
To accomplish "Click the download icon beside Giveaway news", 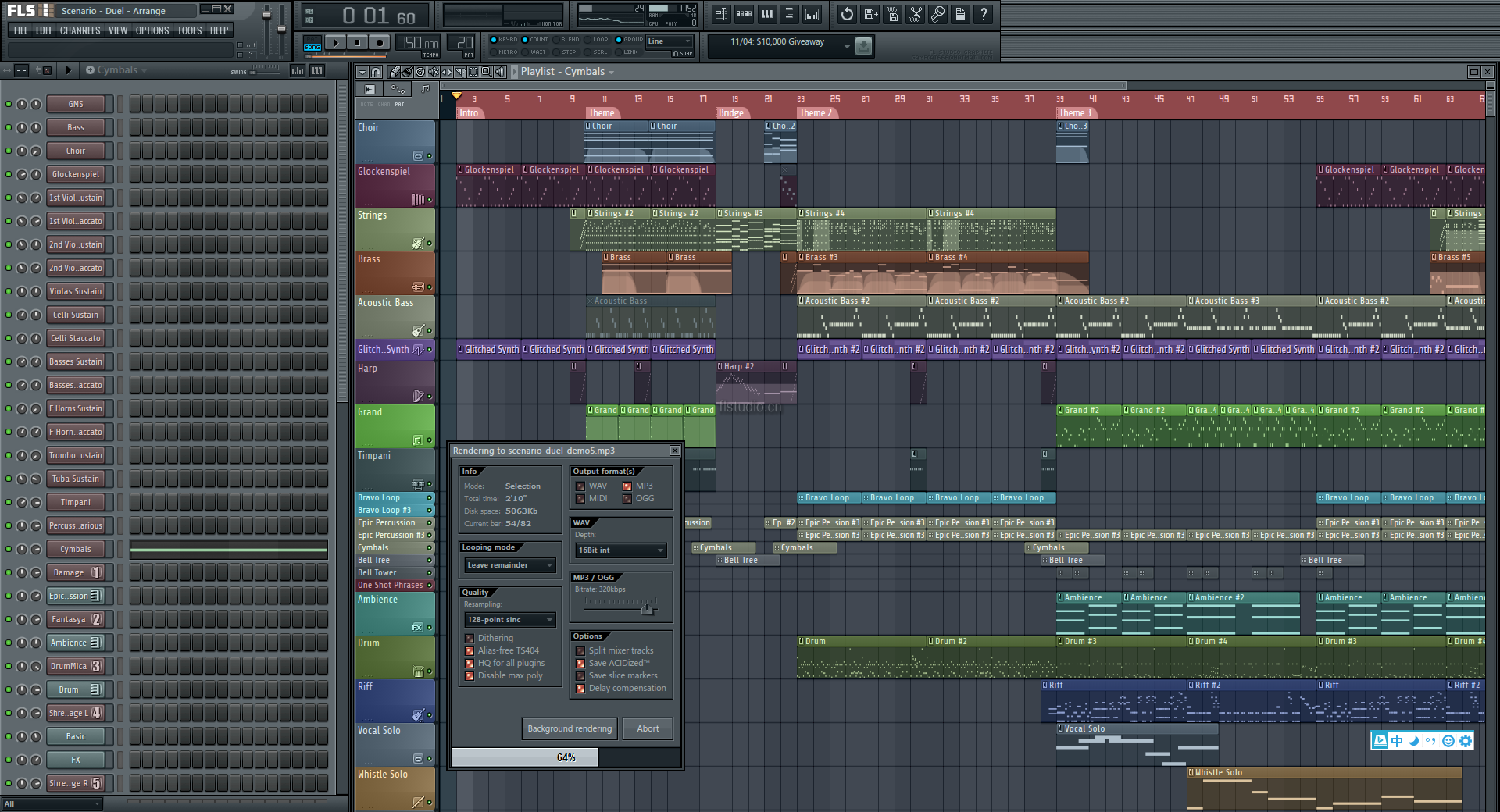I will point(863,46).
